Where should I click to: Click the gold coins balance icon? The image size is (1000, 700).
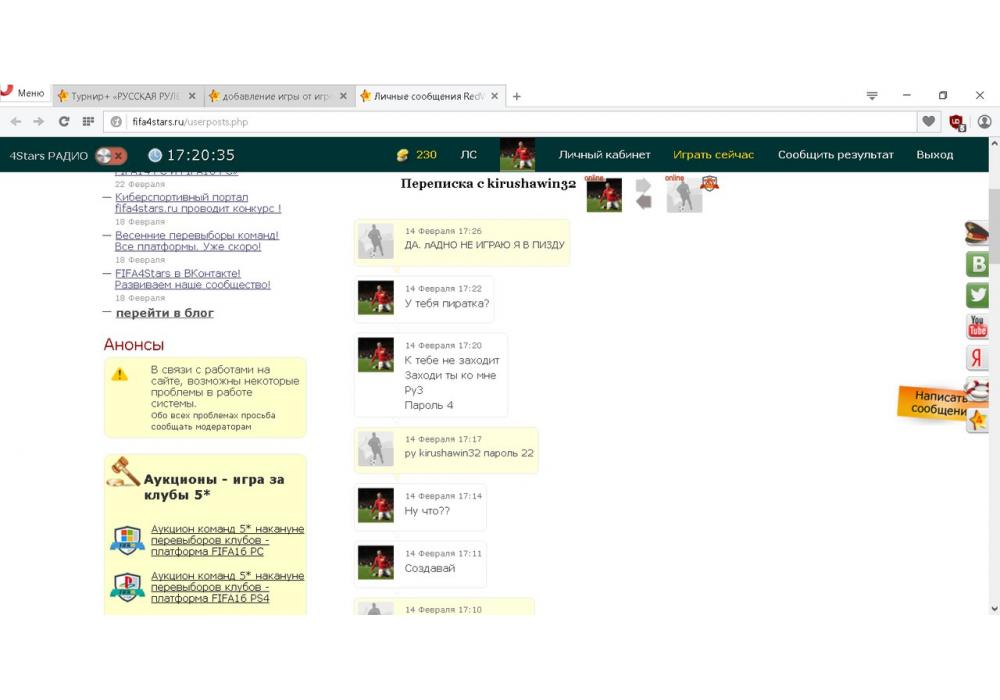pyautogui.click(x=403, y=155)
